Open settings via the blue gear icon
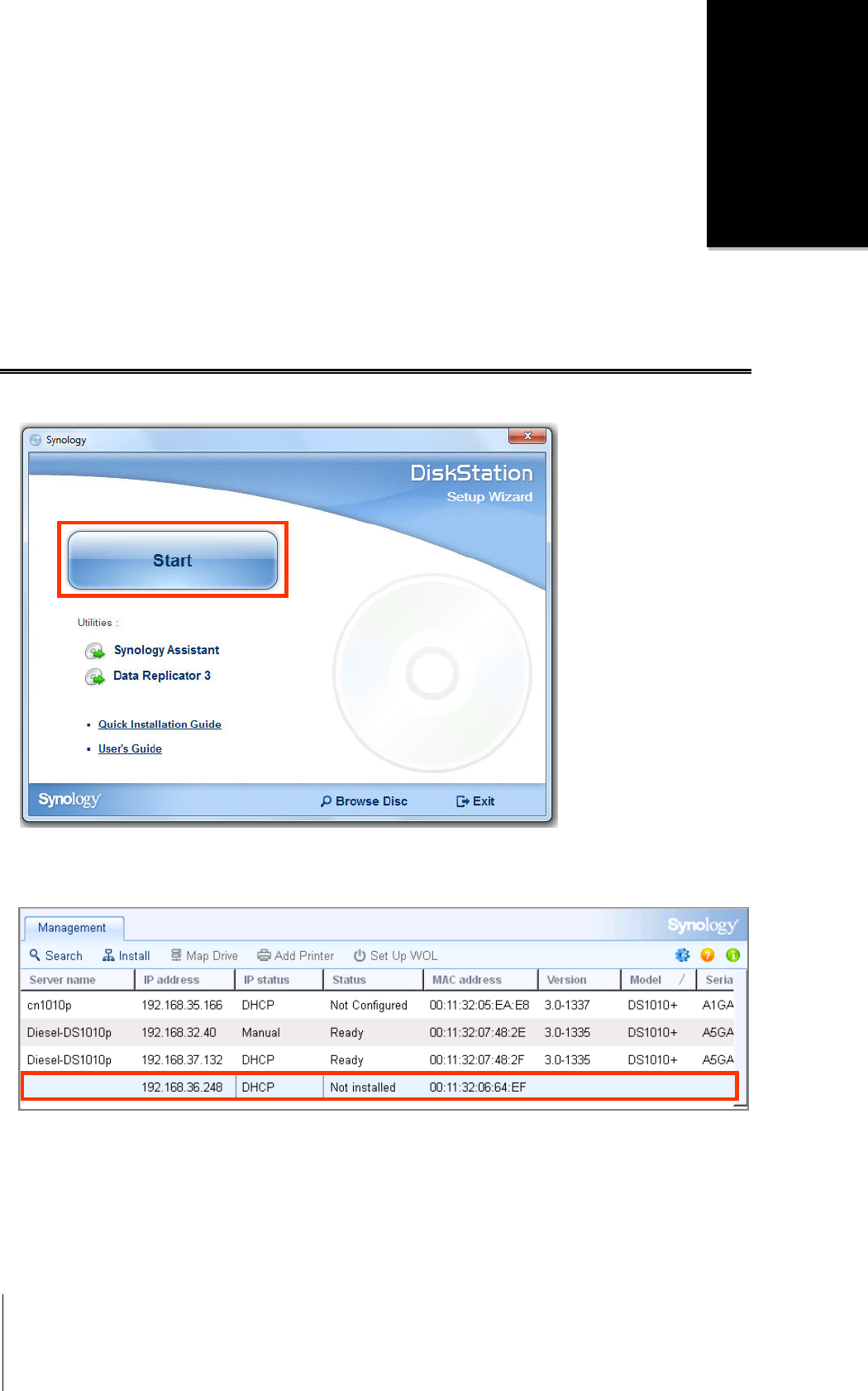Screen dimensions: 868x1391 pos(682,955)
